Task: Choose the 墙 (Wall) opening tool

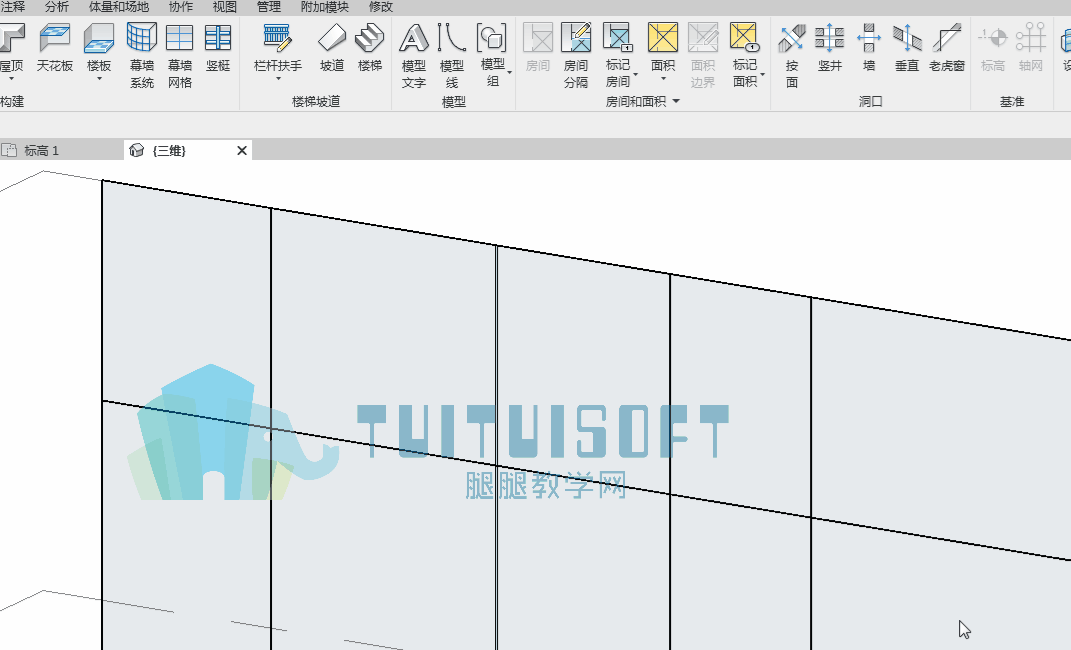Action: pyautogui.click(x=869, y=46)
